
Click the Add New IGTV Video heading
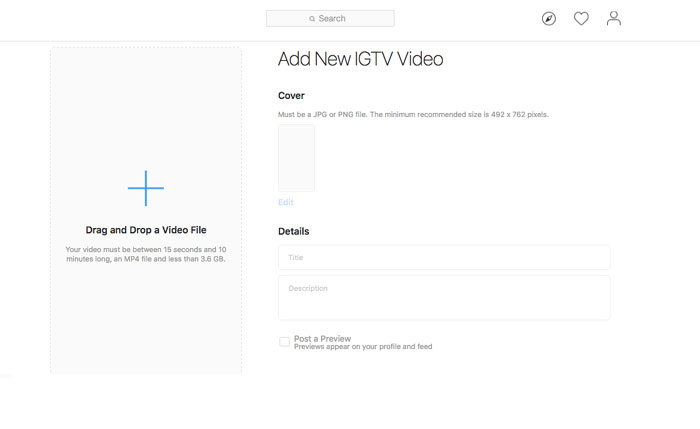click(360, 59)
